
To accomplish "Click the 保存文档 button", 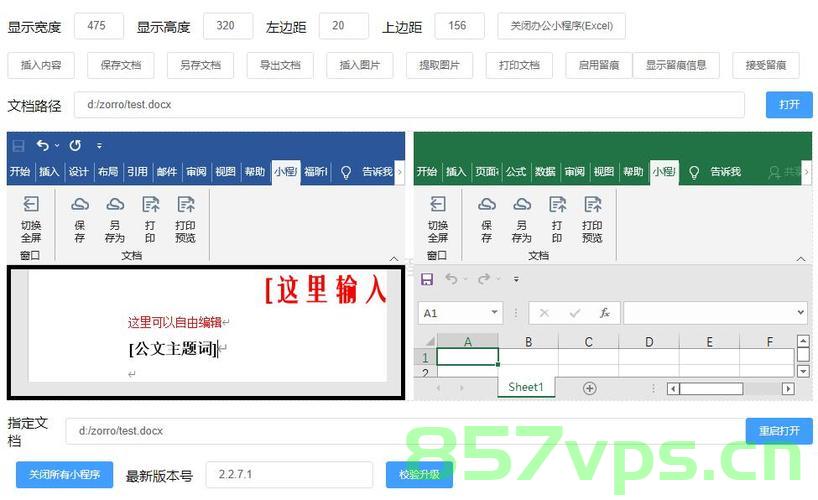I will tap(121, 65).
